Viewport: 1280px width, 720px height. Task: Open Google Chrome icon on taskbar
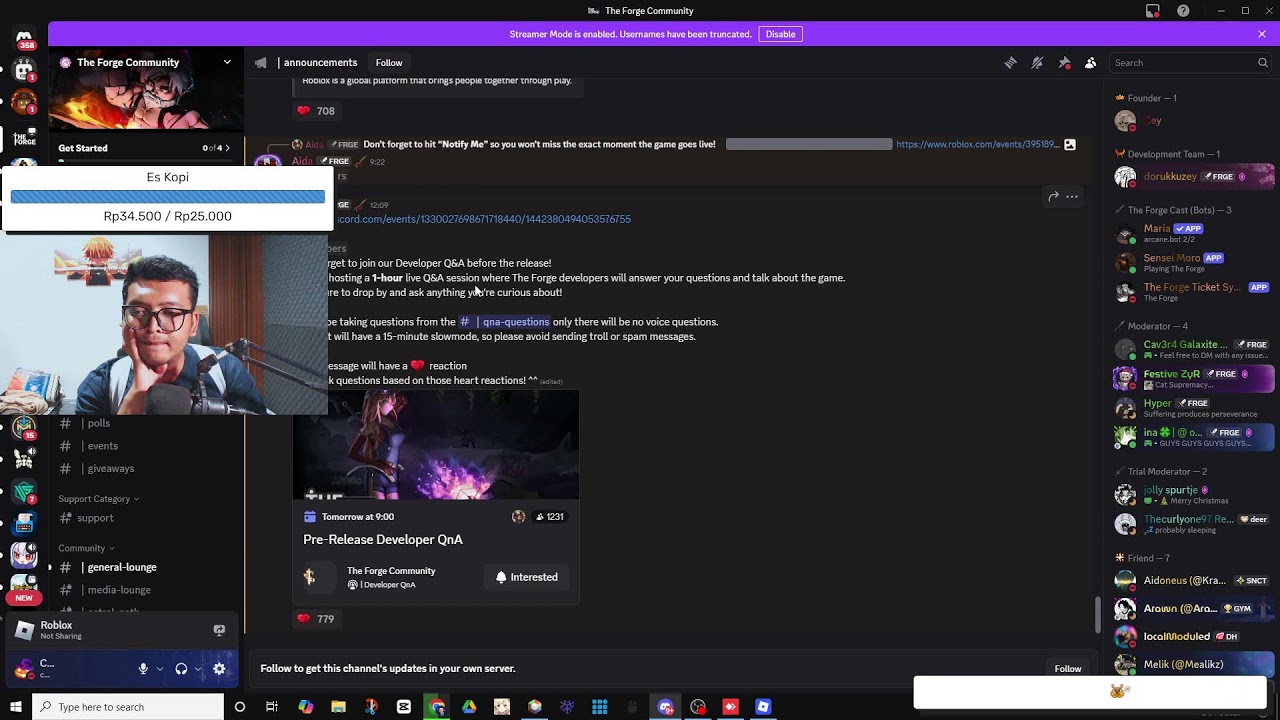(x=437, y=707)
